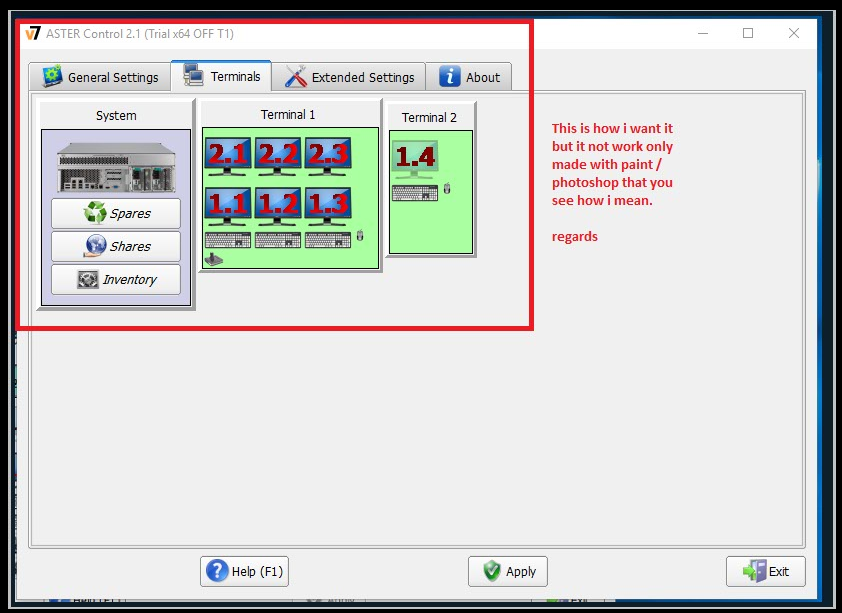Select the keyboard in Terminal 2
Image resolution: width=842 pixels, height=613 pixels.
415,193
